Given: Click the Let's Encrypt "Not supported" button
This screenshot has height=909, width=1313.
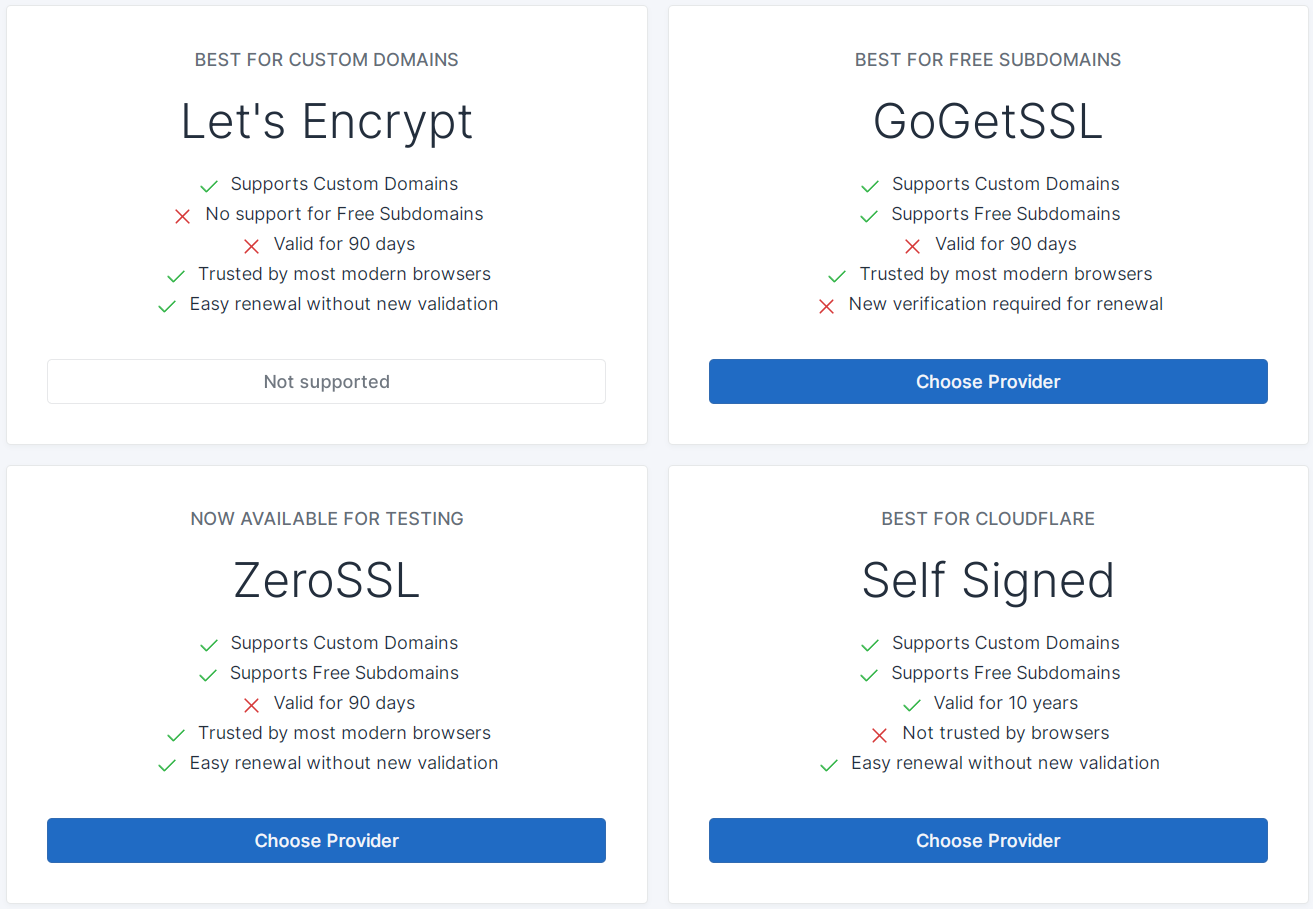Looking at the screenshot, I should [x=326, y=382].
